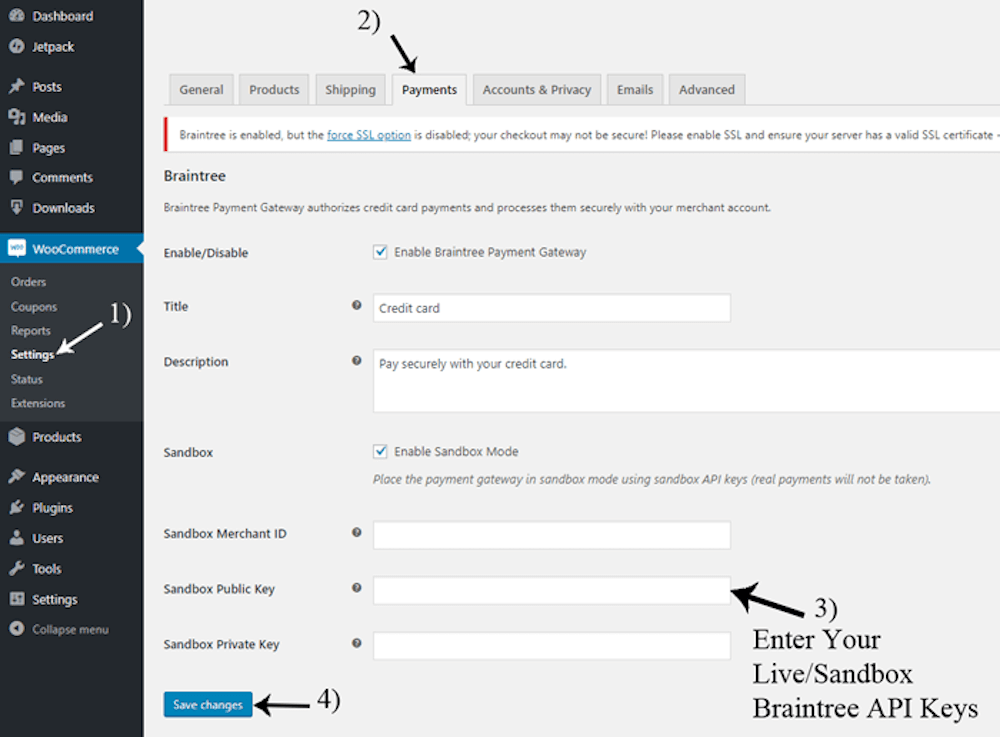Switch to the General tab

[x=201, y=89]
